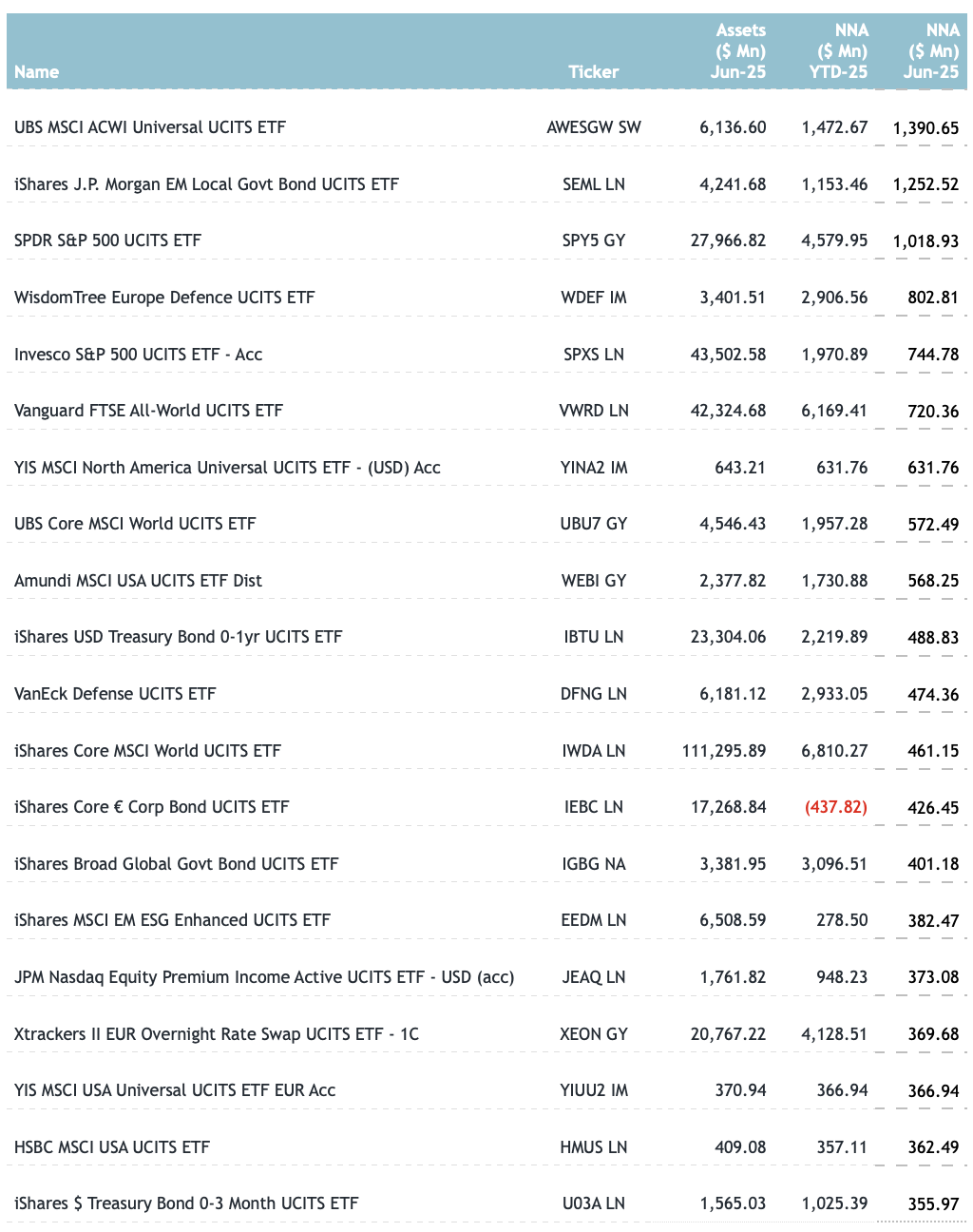Select the SPXS LN ticker cell
The height and width of the screenshot is (1232, 973).
pos(594,355)
